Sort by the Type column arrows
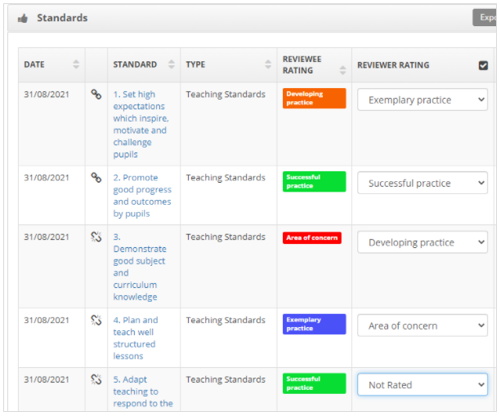Screen dimensions: 500x416 click(268, 64)
